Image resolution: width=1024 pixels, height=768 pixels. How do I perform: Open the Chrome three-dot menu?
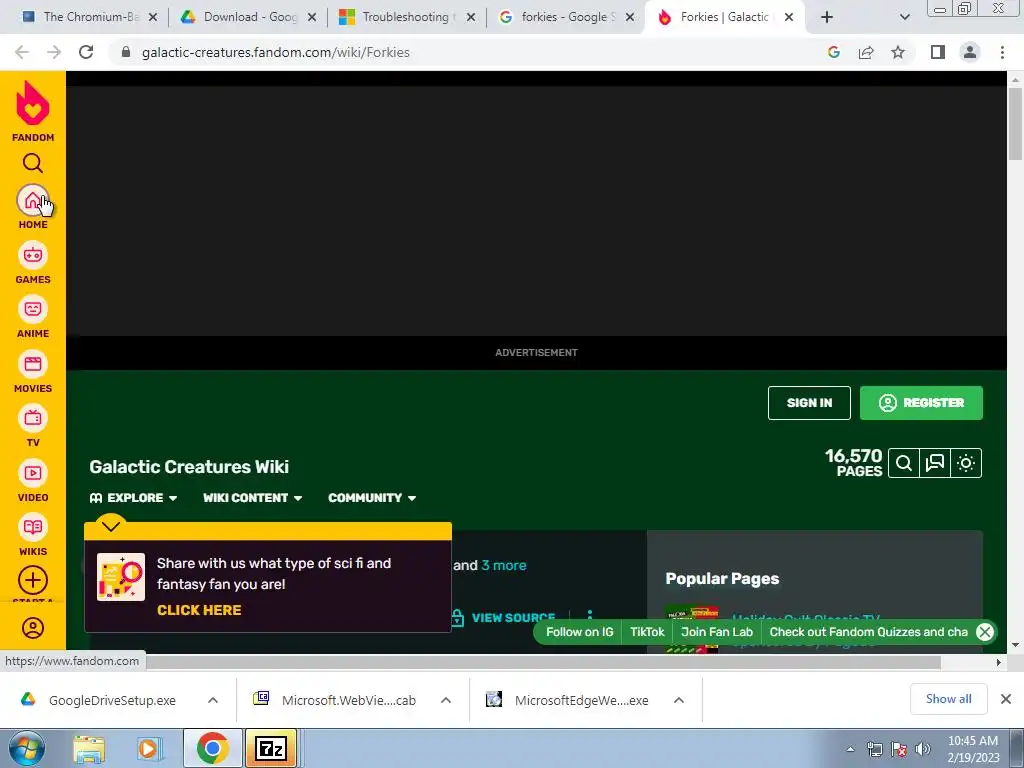click(1002, 52)
